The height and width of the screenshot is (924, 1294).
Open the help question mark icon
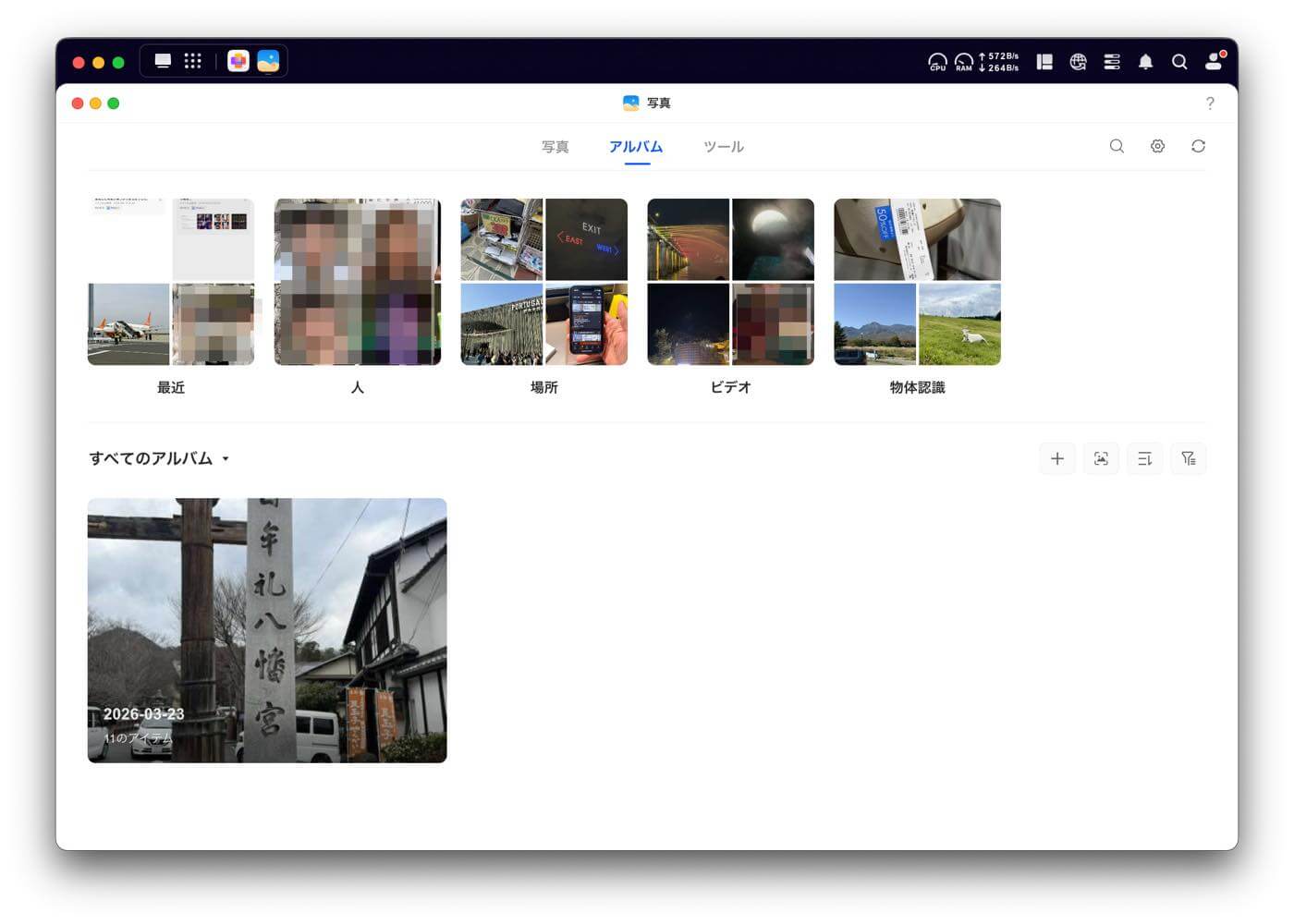tap(1210, 103)
